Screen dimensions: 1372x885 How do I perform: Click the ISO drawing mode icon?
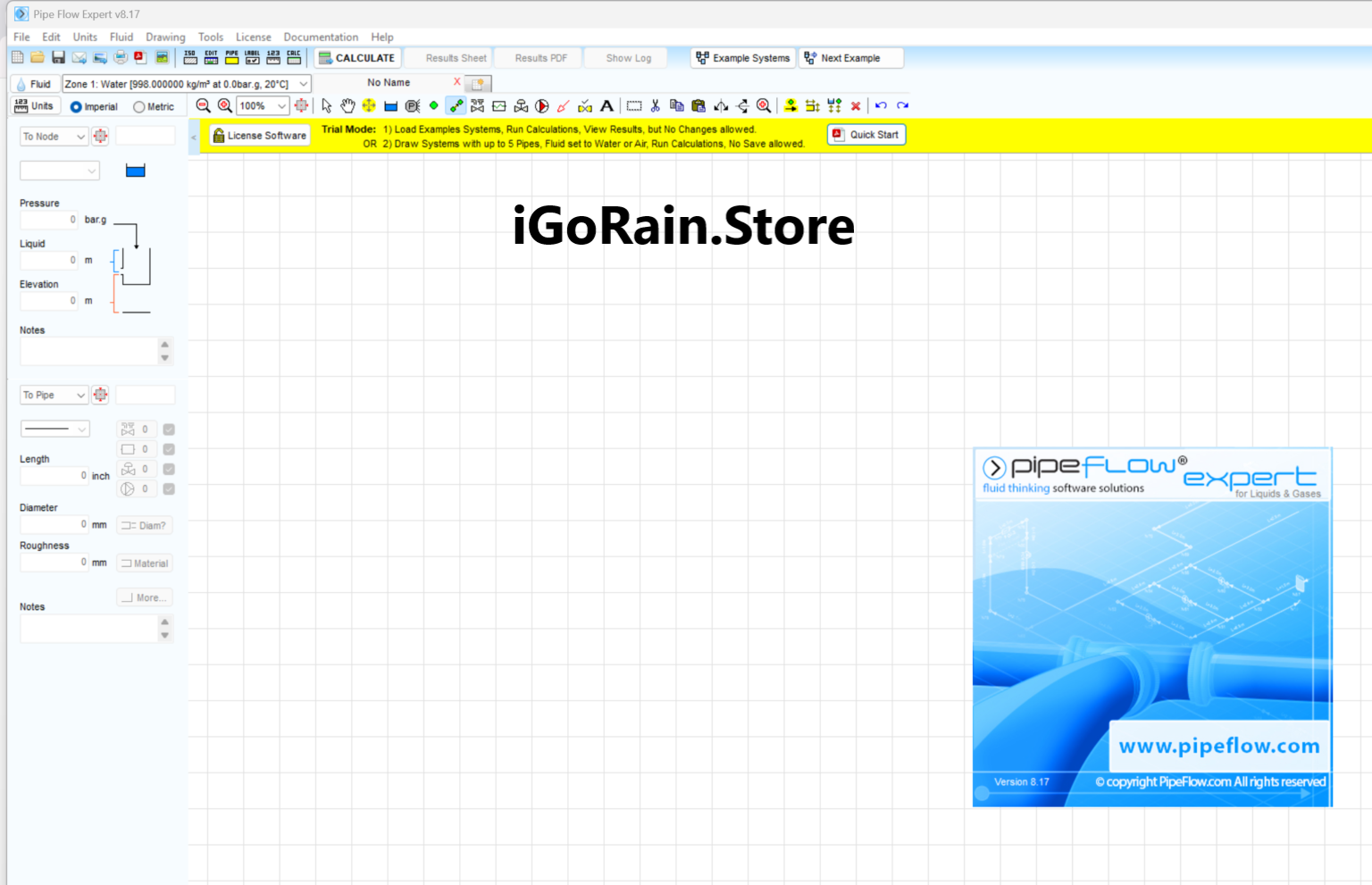coord(190,57)
